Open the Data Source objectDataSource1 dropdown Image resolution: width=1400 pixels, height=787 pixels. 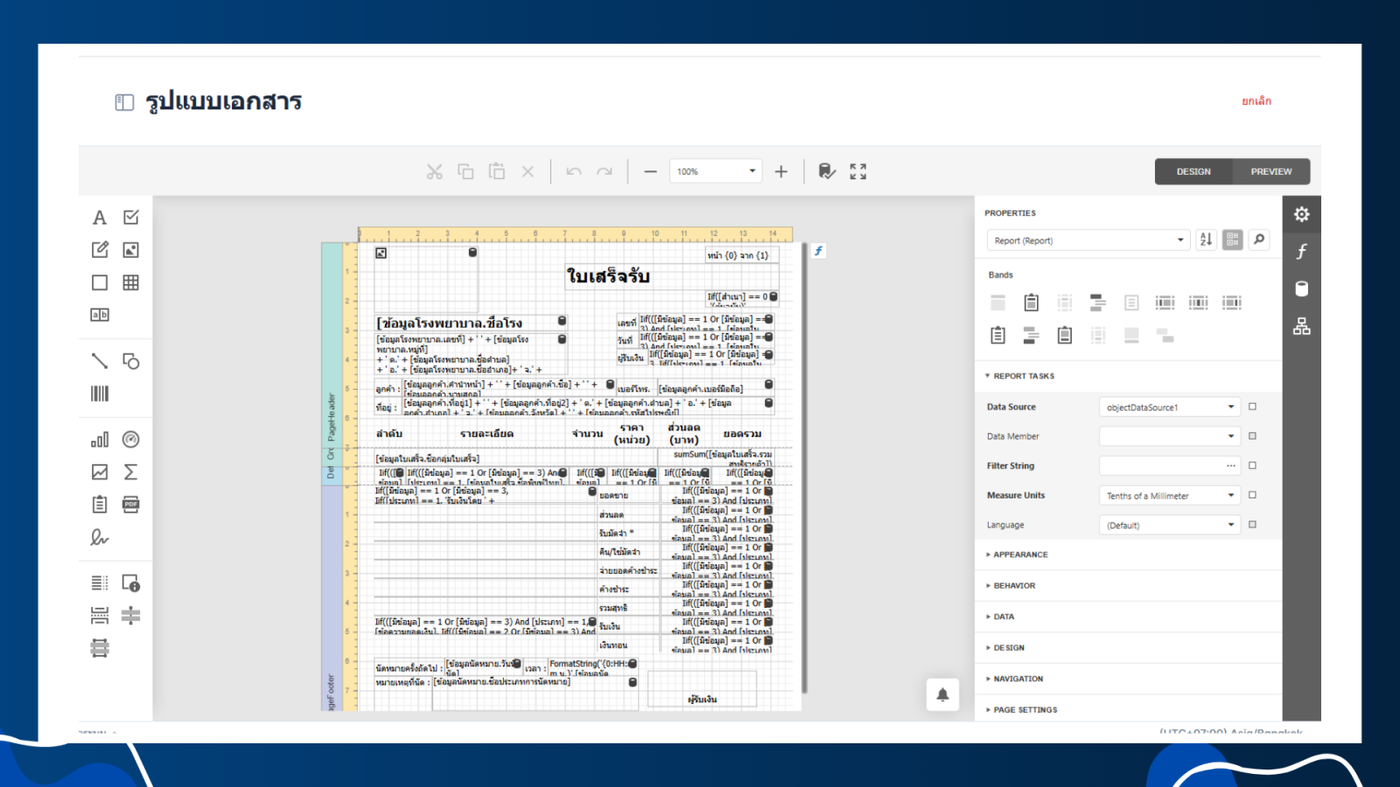[1169, 407]
